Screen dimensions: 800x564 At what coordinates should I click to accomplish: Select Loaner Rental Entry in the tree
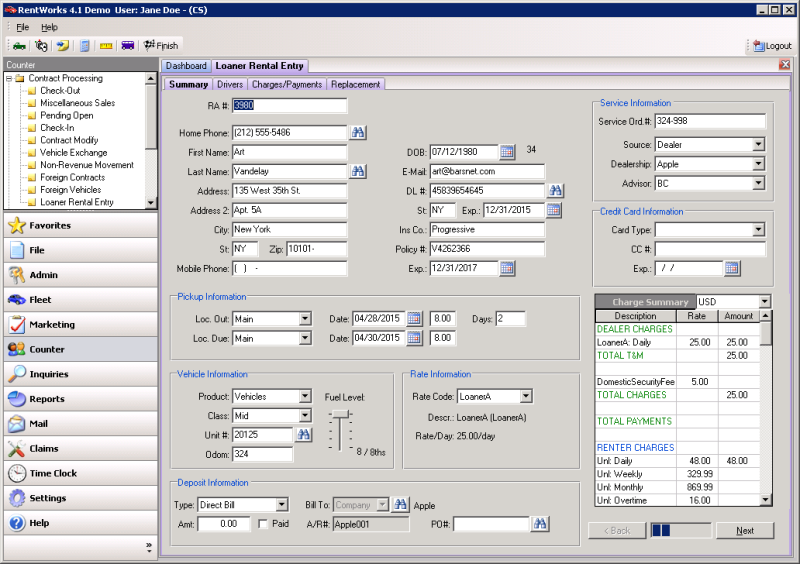pos(77,202)
